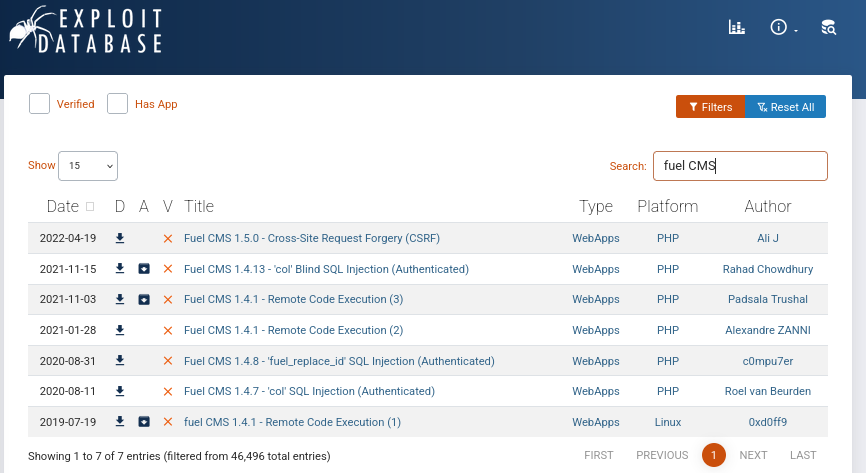866x473 pixels.
Task: Focus the Search field containing fuel CMS
Action: (x=740, y=166)
